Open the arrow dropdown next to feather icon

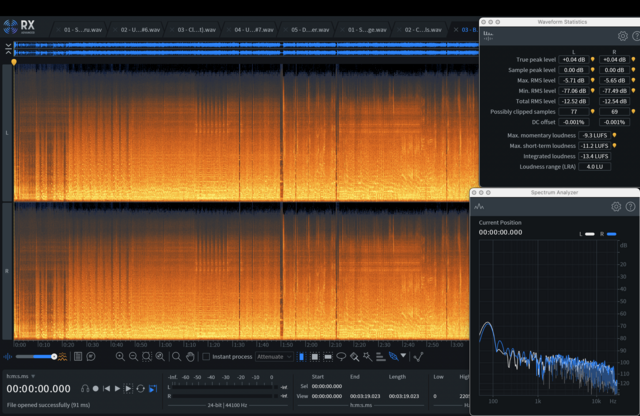click(403, 356)
